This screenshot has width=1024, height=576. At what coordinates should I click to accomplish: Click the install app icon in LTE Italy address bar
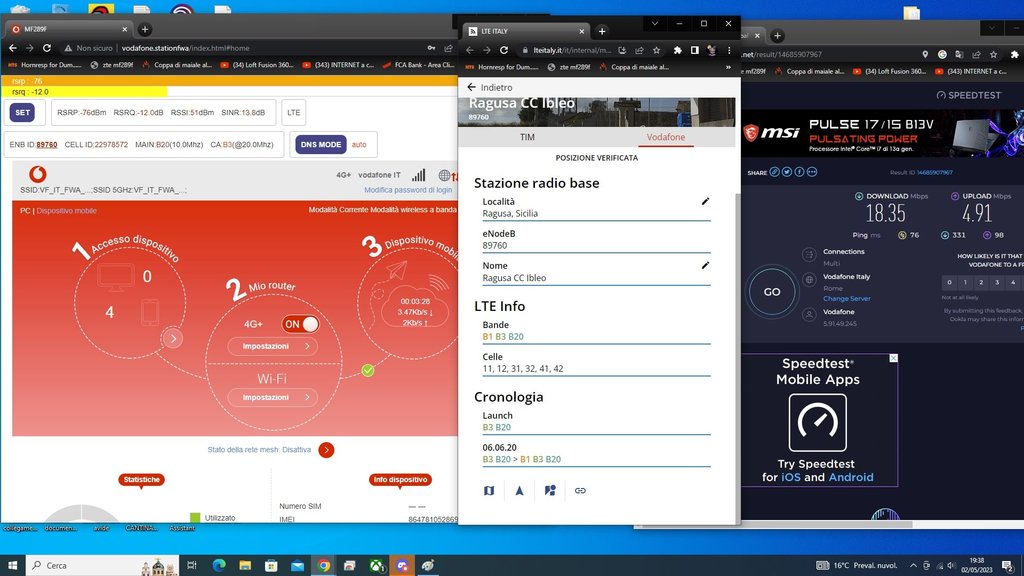[x=622, y=50]
